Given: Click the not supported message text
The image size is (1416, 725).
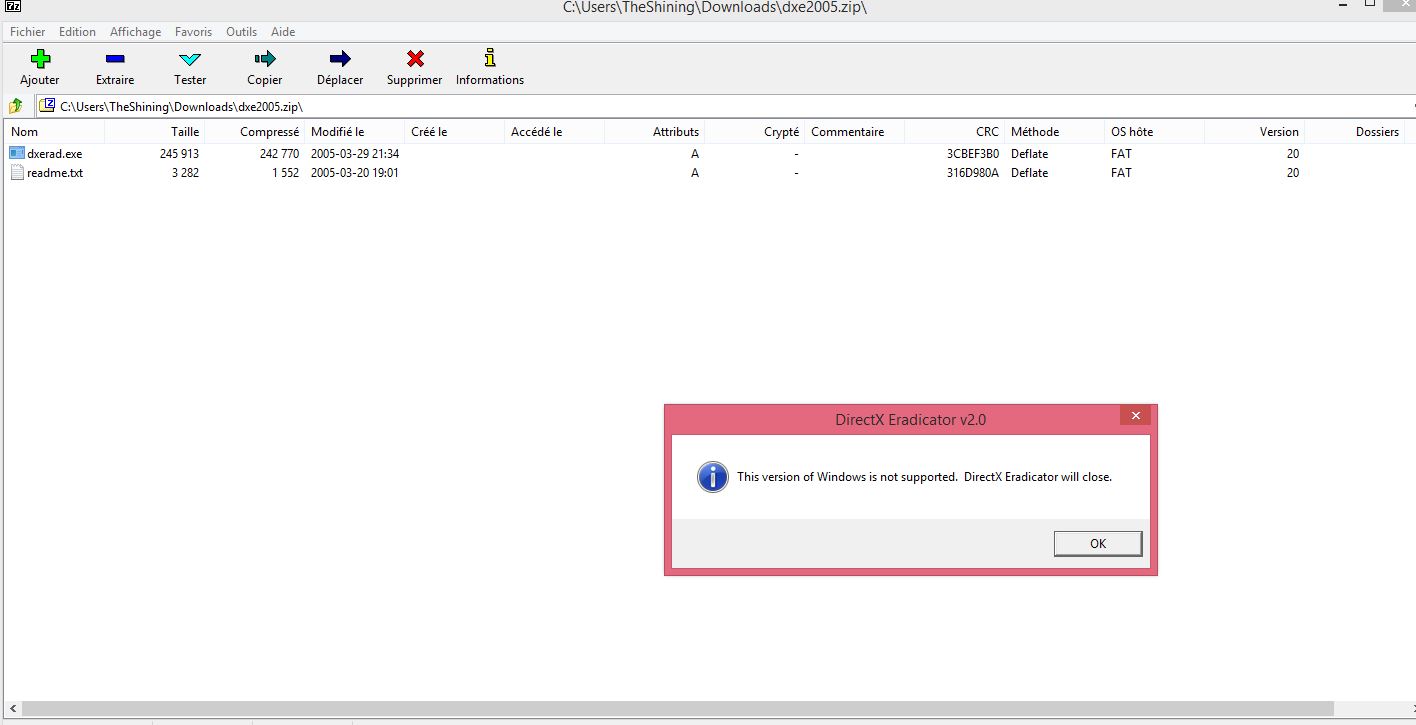Looking at the screenshot, I should click(924, 477).
